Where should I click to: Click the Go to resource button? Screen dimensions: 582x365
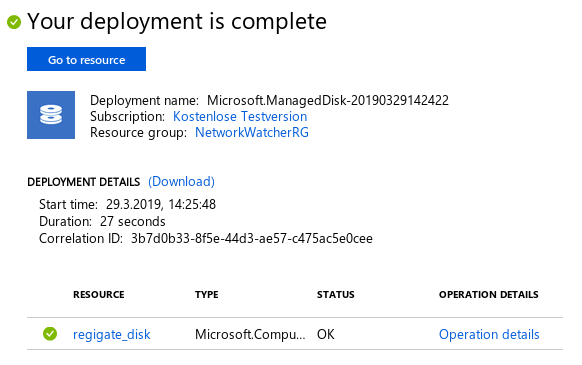point(86,59)
